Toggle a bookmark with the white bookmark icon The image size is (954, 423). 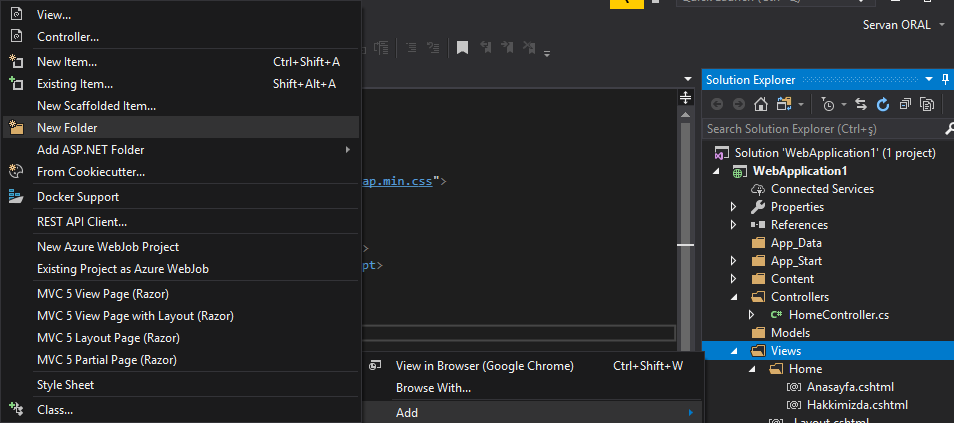tap(462, 47)
